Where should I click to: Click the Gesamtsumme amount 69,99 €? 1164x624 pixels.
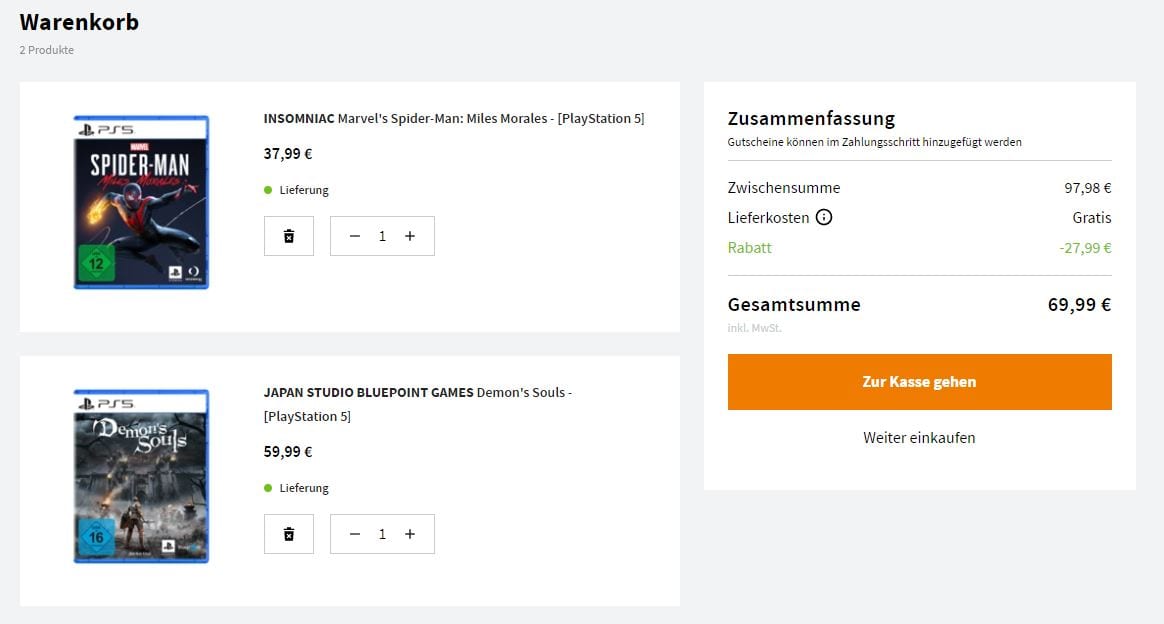(1079, 305)
